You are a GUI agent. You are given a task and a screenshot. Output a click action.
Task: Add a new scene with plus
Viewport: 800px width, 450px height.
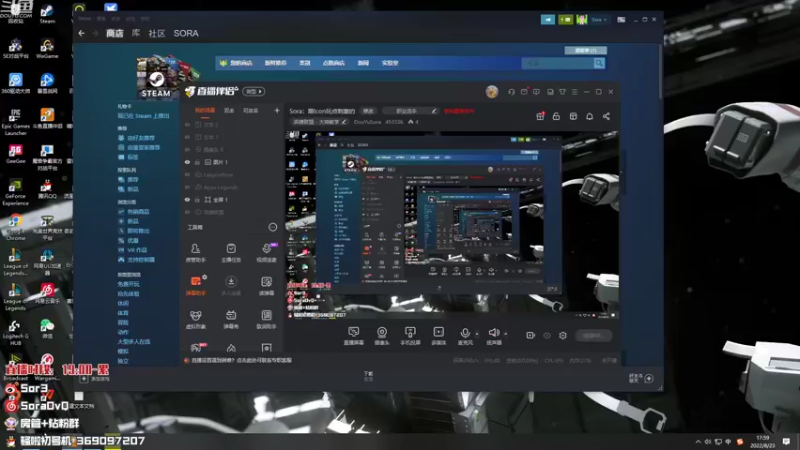[x=277, y=110]
